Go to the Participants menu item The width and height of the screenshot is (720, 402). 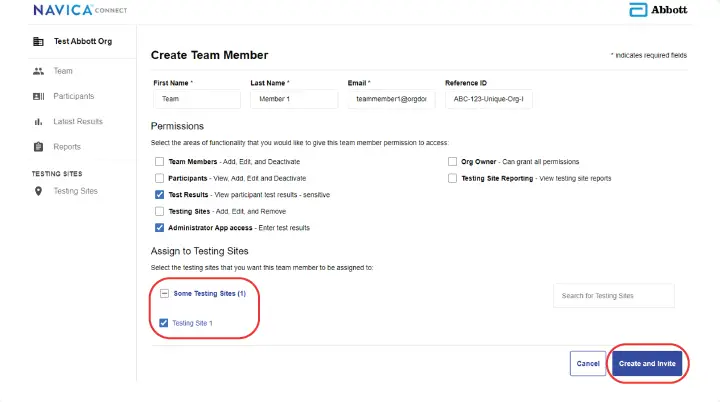coord(73,96)
